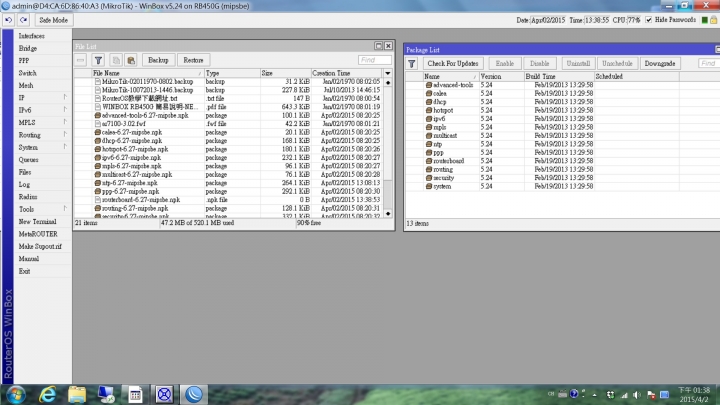
Task: Open the Log menu
Action: pyautogui.click(x=24, y=185)
